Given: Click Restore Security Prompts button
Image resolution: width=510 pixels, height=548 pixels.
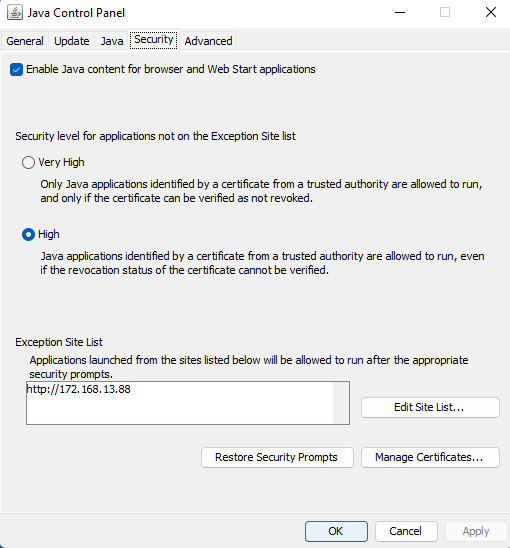Looking at the screenshot, I should pos(277,457).
